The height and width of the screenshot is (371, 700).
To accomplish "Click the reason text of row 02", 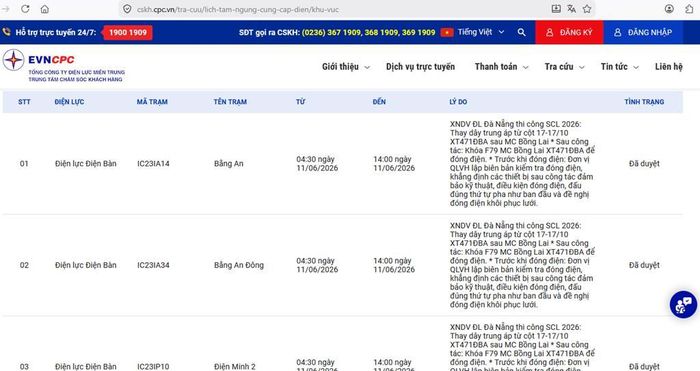I will click(x=522, y=265).
